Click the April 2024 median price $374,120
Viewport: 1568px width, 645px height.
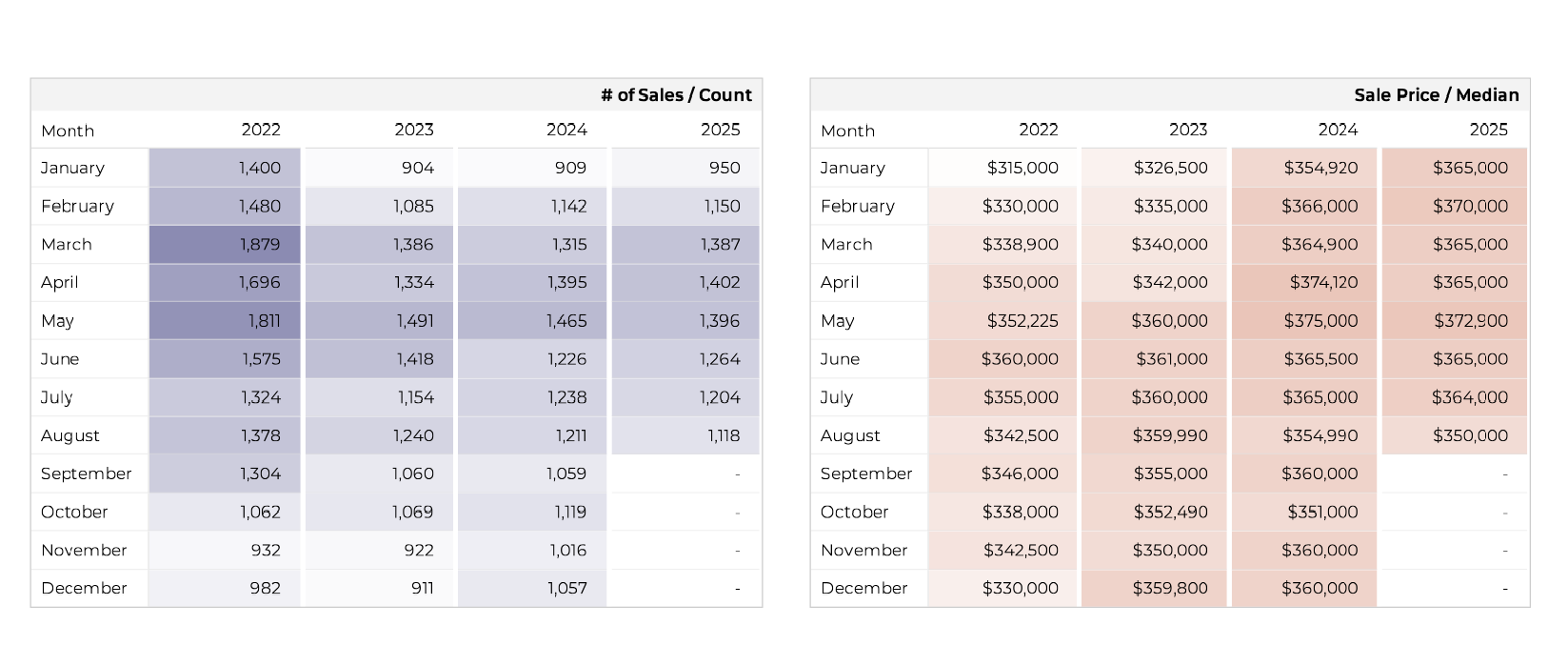pos(1304,282)
